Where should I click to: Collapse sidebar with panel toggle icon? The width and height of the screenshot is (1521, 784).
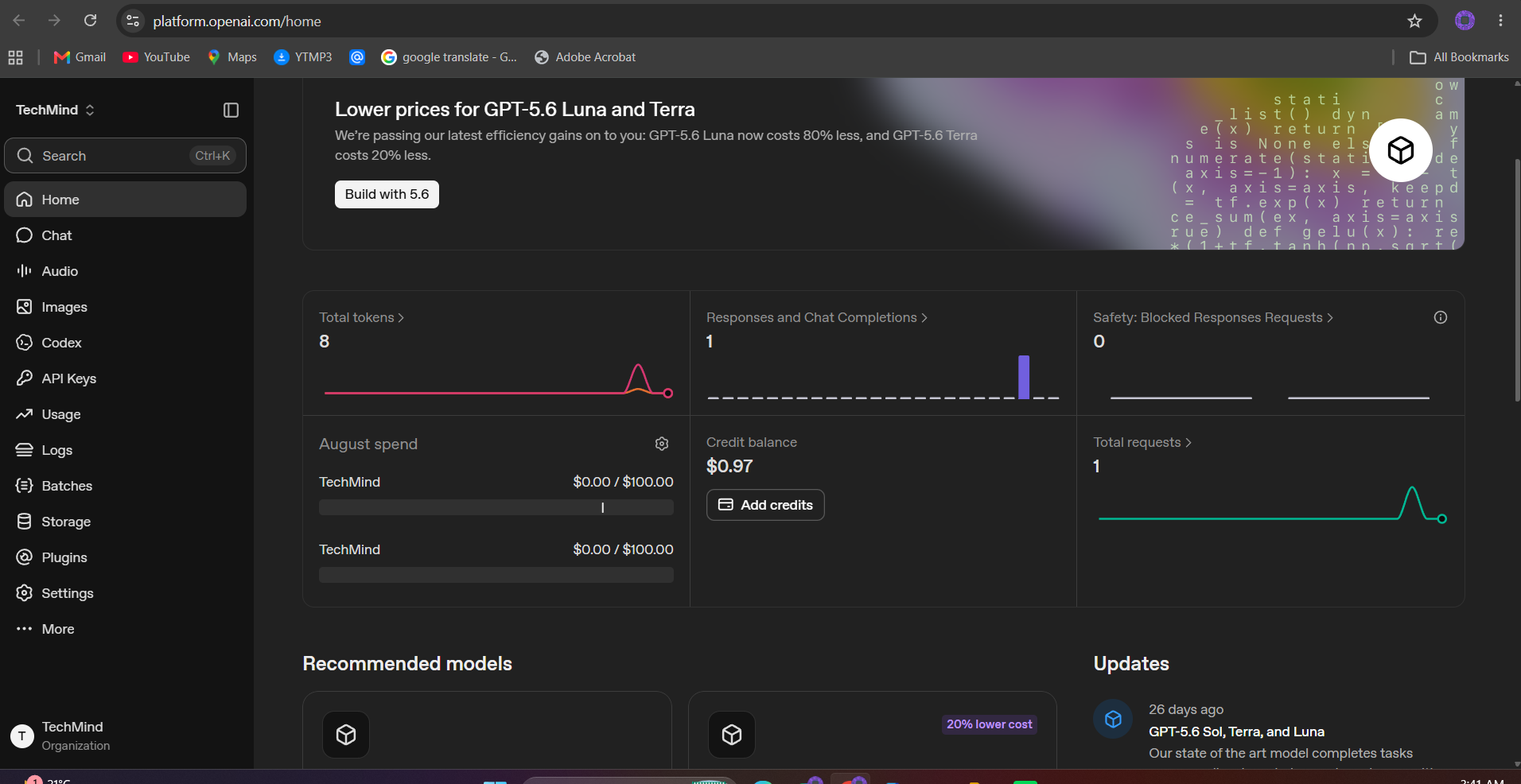[231, 111]
